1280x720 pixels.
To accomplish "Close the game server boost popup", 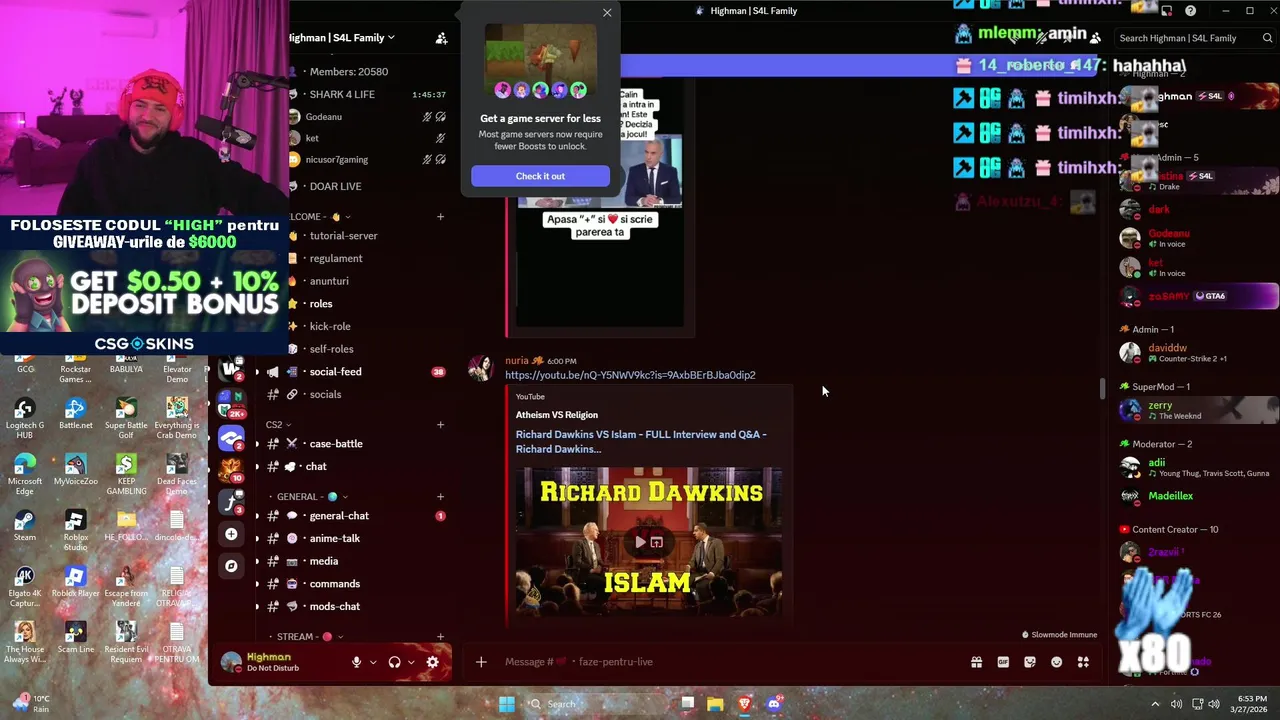I will click(x=607, y=13).
